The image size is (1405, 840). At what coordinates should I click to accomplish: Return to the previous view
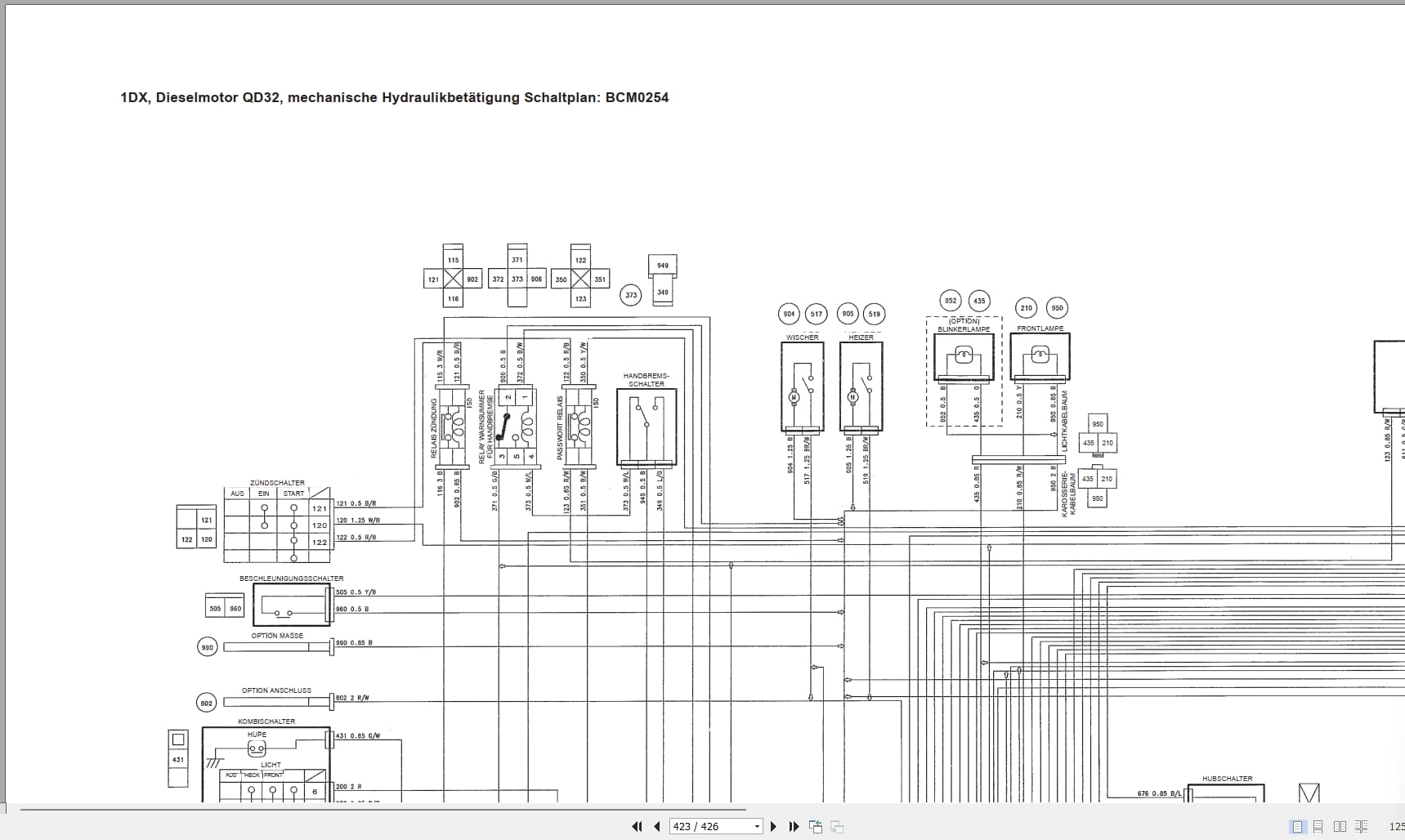click(815, 826)
